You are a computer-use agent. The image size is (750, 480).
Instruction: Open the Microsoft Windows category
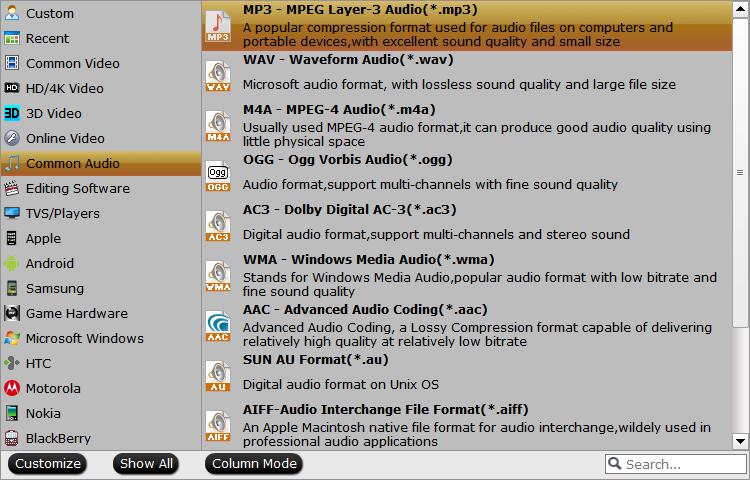click(84, 339)
